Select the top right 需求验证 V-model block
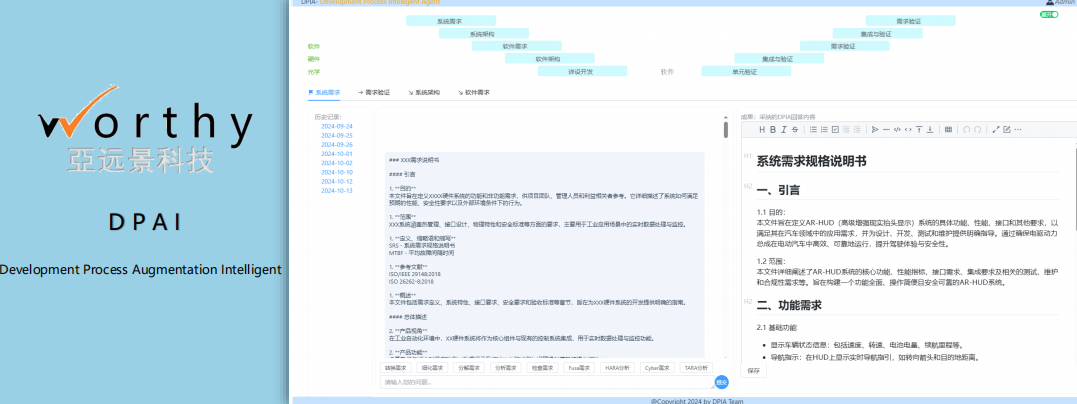1077x404 pixels. coord(909,21)
